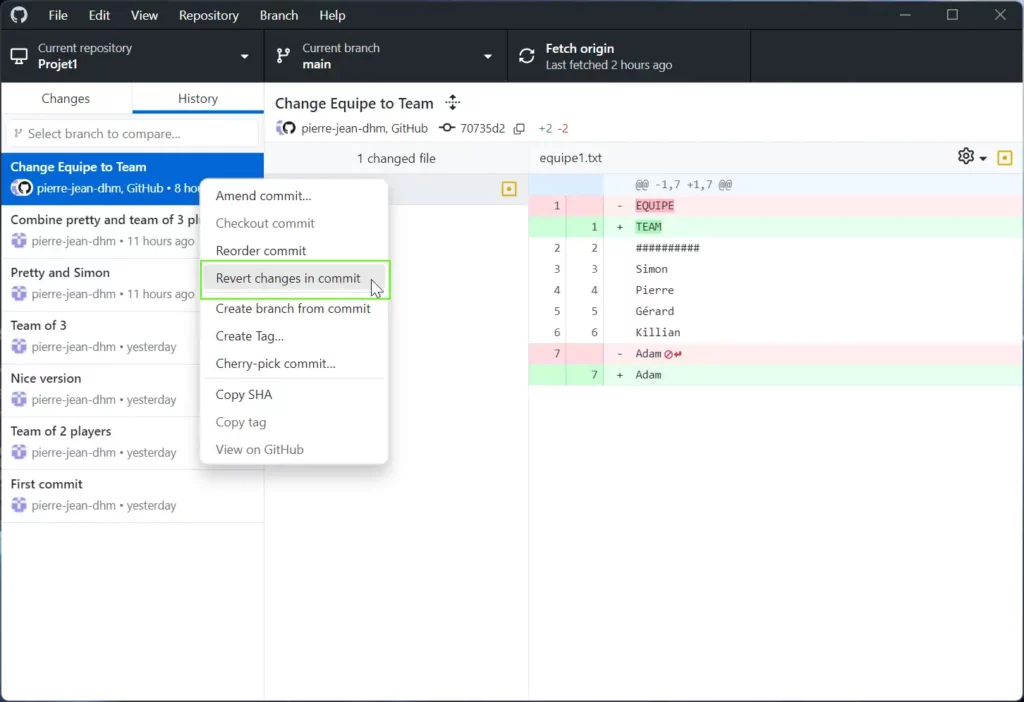Screen dimensions: 1024x702
Task: Click the avatar on Combine pretty commit
Action: pyautogui.click(x=19, y=241)
